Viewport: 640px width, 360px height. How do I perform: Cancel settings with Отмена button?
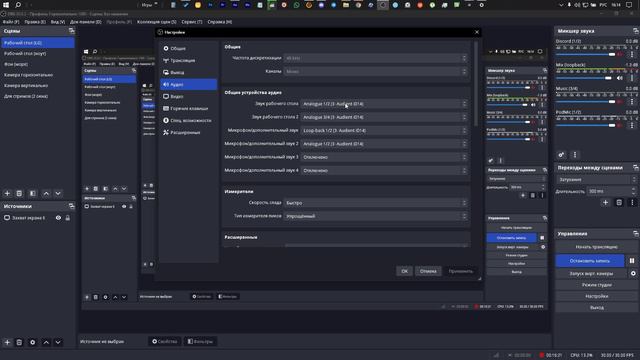428,271
